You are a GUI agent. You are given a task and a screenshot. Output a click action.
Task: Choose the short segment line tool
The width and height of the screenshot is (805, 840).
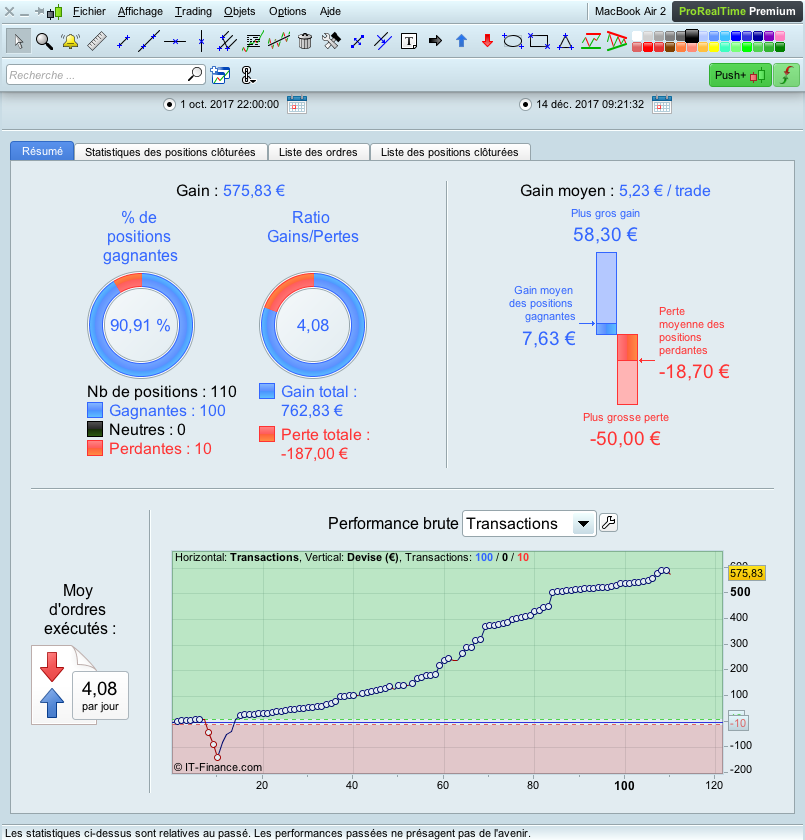pos(123,41)
